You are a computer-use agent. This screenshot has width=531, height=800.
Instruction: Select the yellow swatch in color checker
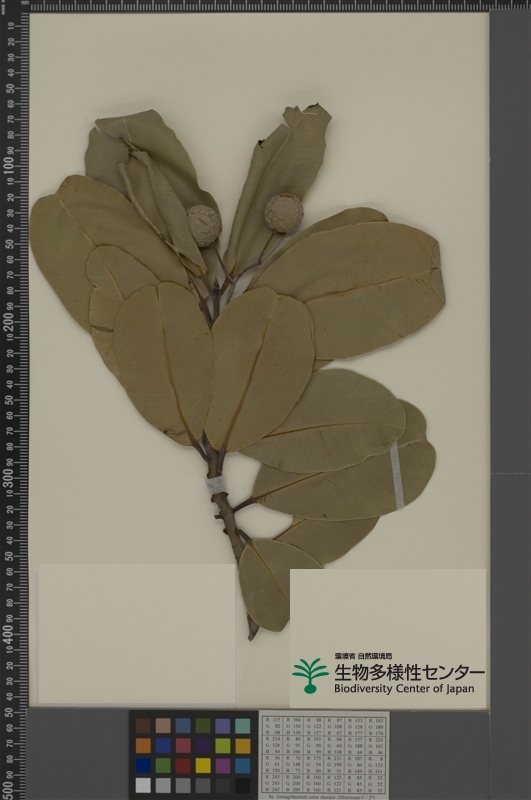(x=203, y=765)
